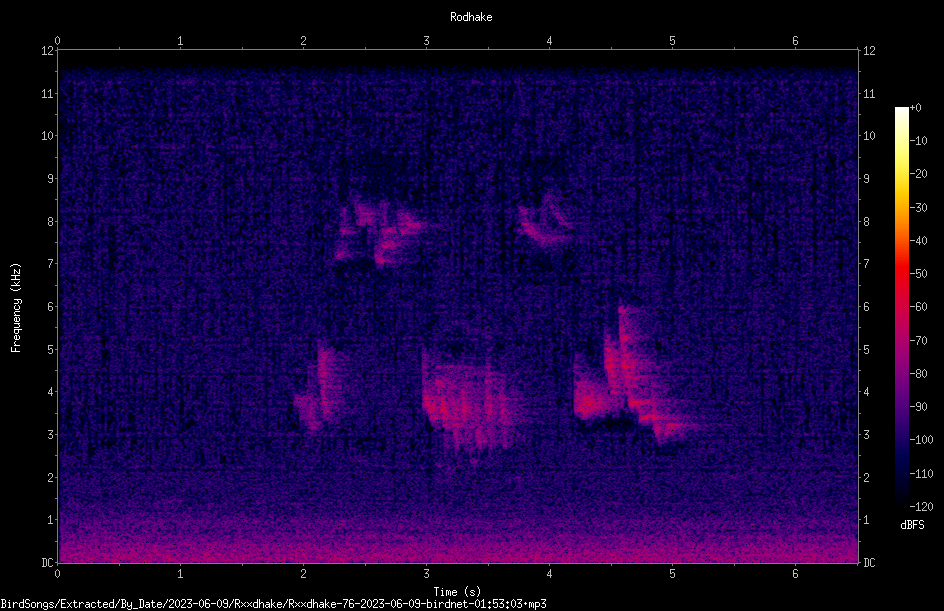The height and width of the screenshot is (611, 944).
Task: Click the "-50" color scale label
Action: coord(918,274)
